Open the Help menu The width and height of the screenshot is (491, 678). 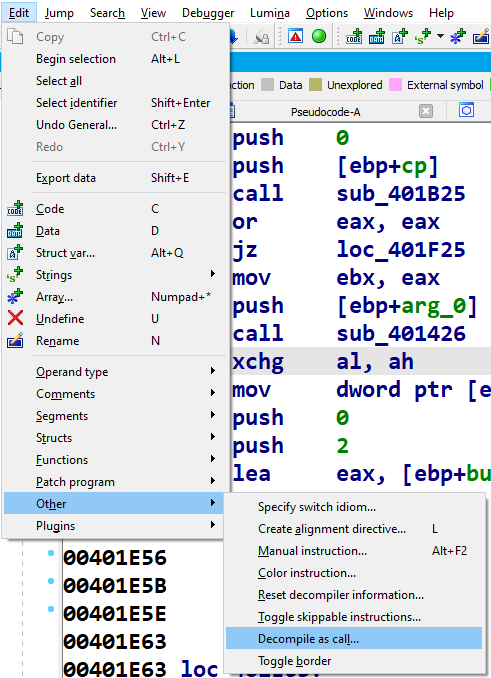point(441,13)
